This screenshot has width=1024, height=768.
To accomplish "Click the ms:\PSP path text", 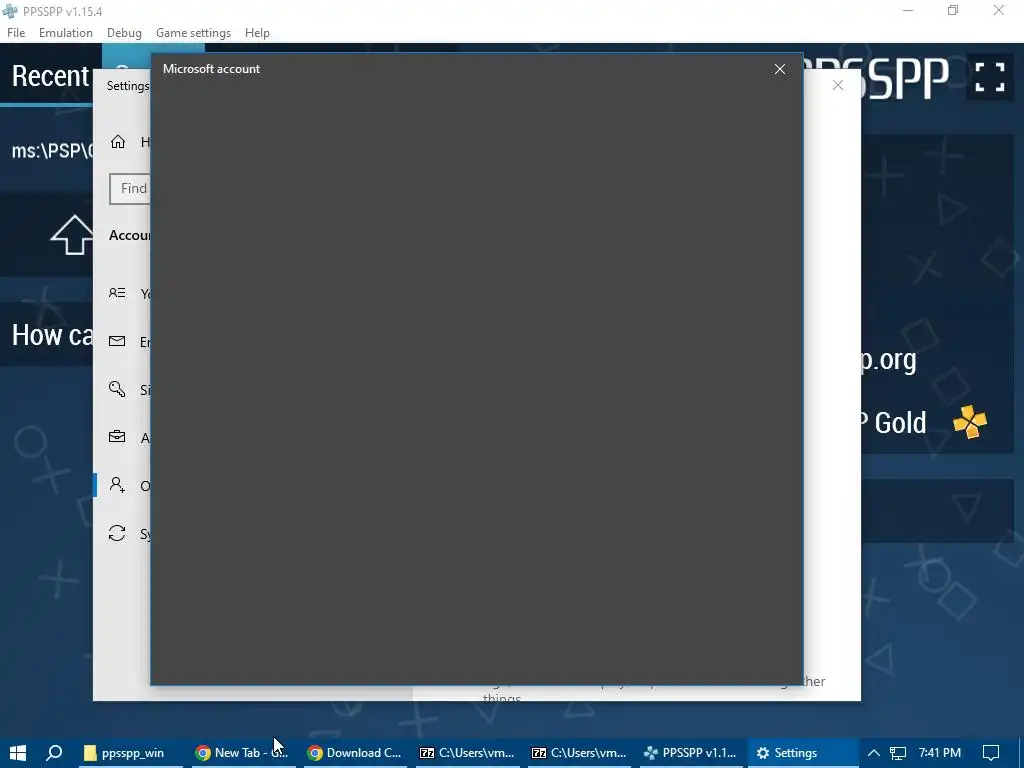I will point(52,150).
